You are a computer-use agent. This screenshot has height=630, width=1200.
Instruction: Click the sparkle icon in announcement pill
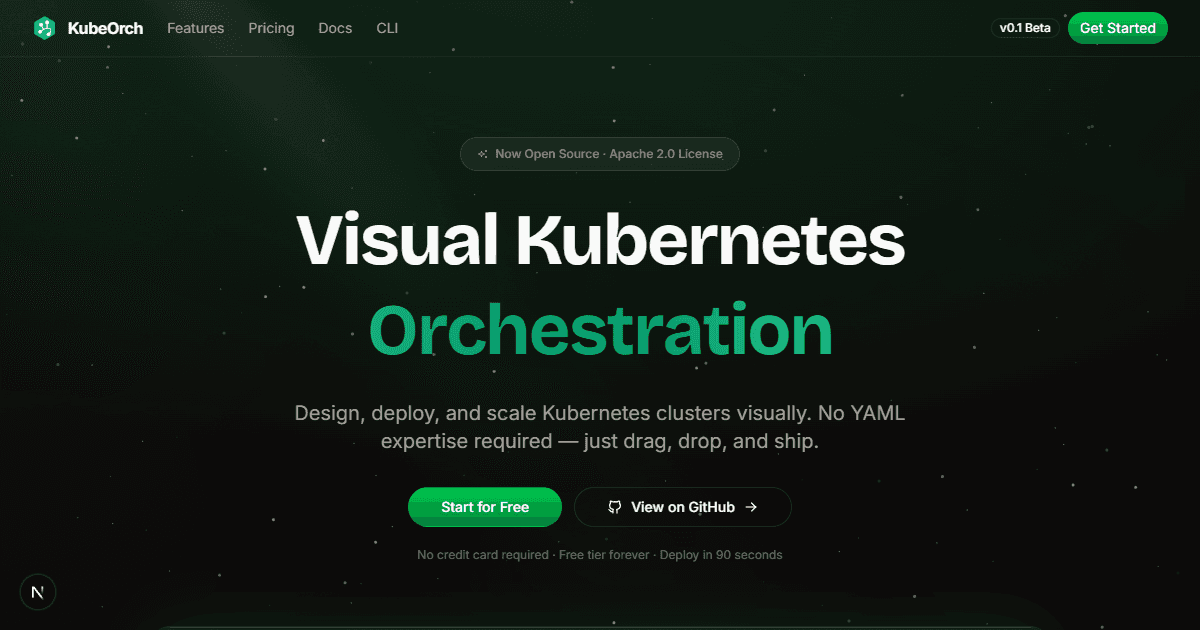(x=483, y=154)
